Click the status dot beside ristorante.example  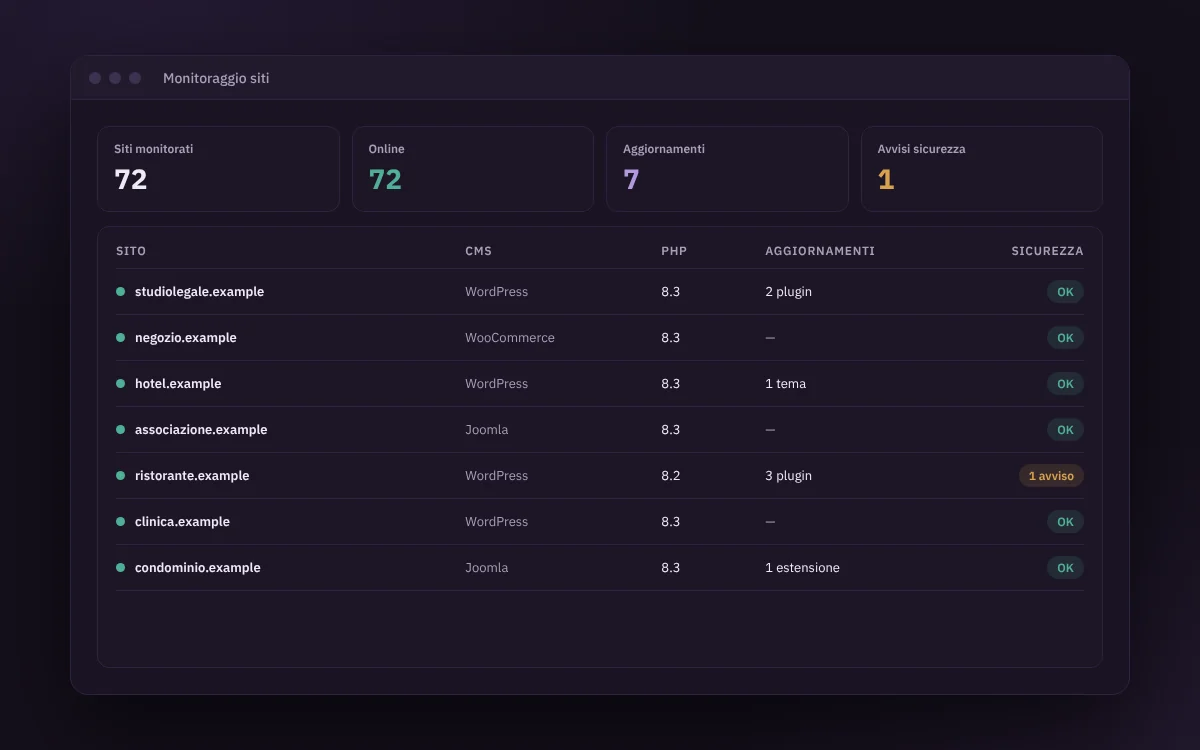120,476
